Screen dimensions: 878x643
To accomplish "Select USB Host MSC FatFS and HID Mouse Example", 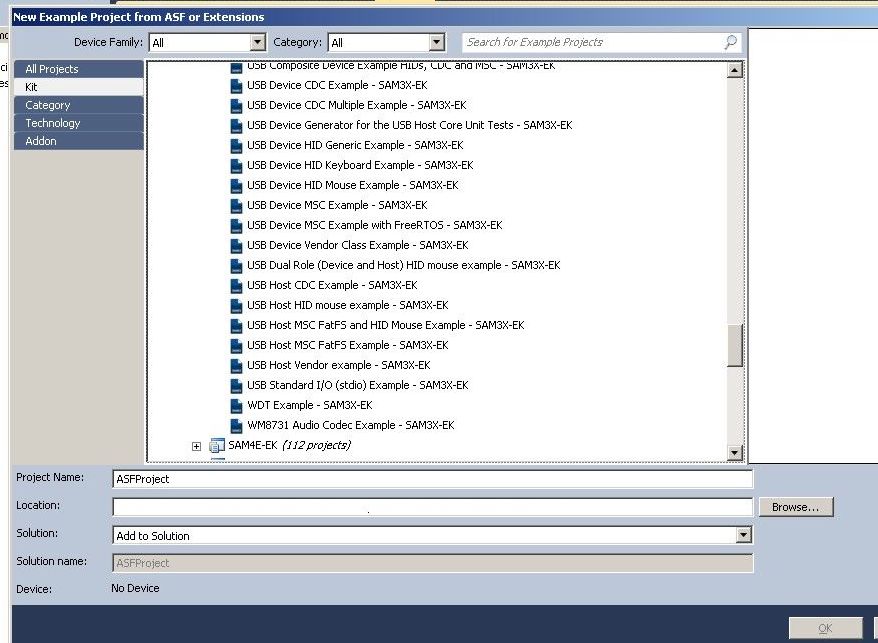I will coord(385,325).
